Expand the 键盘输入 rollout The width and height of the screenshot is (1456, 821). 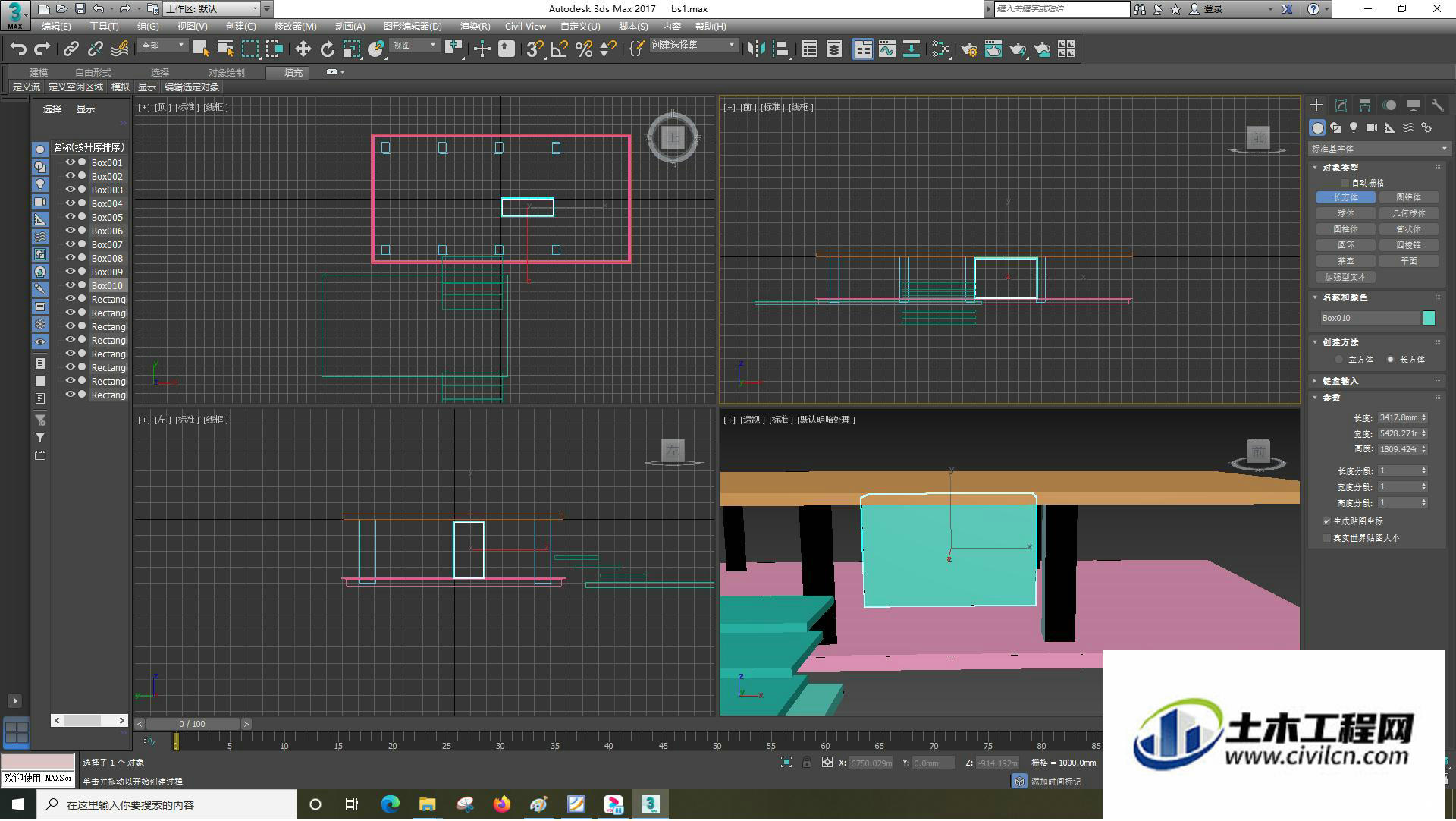(x=1340, y=381)
